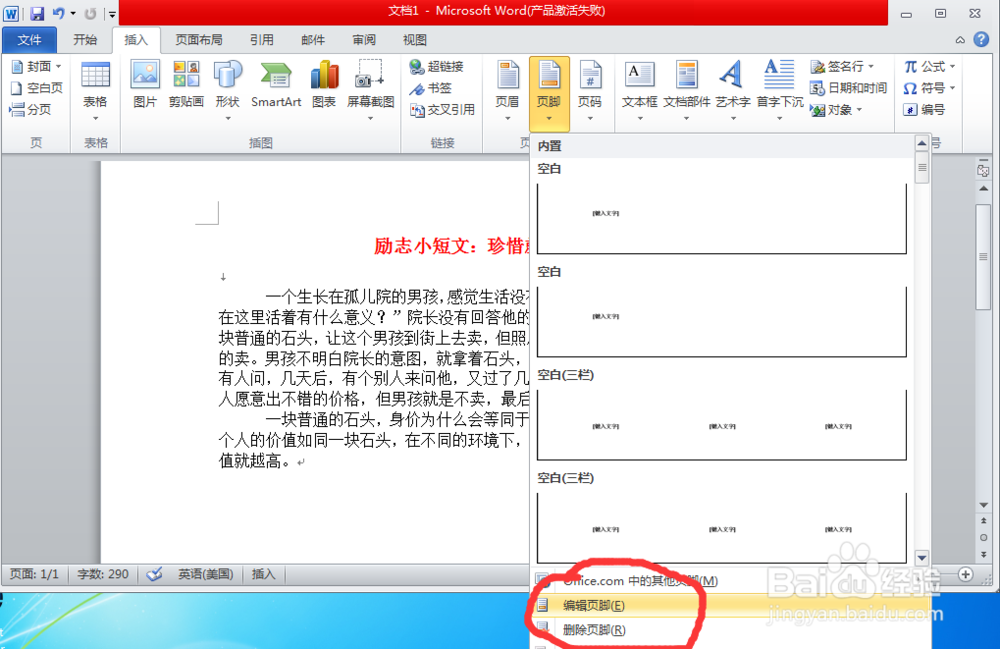Image resolution: width=1000 pixels, height=649 pixels.
Task: Open the 文件 backstage menu
Action: (29, 40)
